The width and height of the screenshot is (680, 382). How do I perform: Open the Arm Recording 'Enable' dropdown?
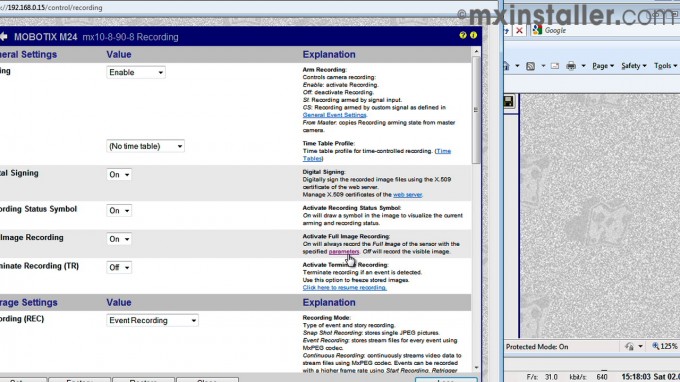[x=136, y=72]
